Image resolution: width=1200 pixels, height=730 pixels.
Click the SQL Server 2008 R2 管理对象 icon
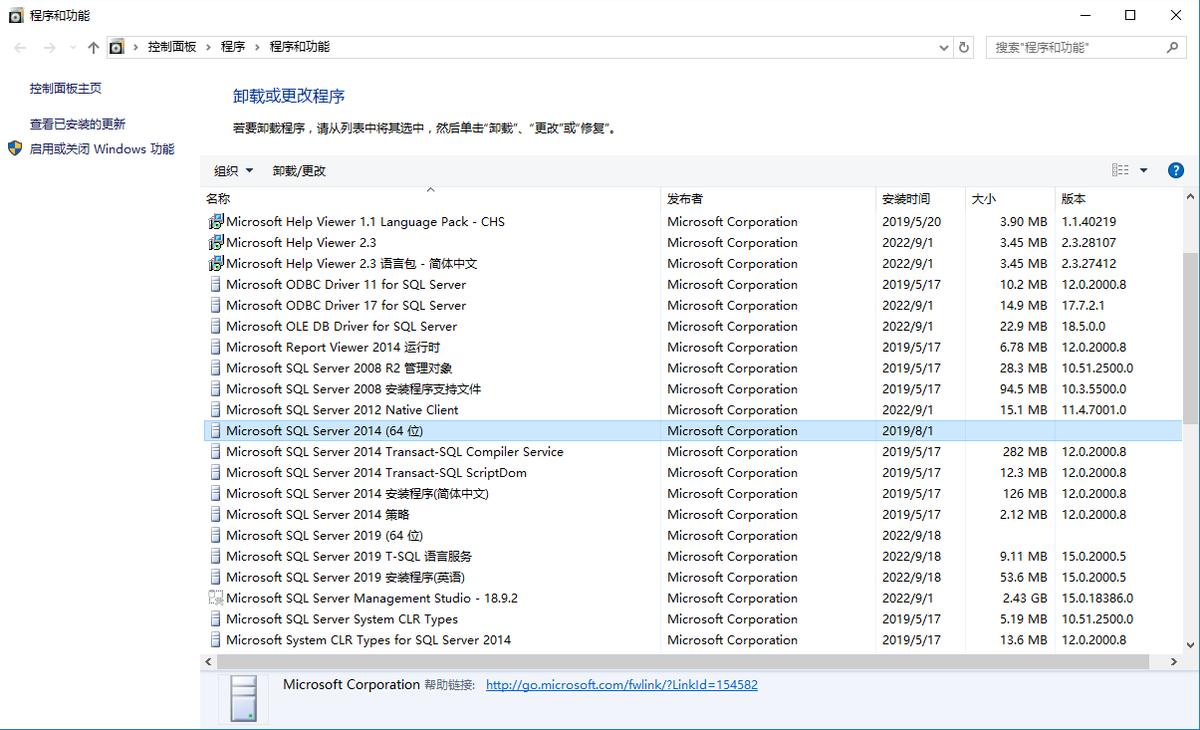click(216, 369)
